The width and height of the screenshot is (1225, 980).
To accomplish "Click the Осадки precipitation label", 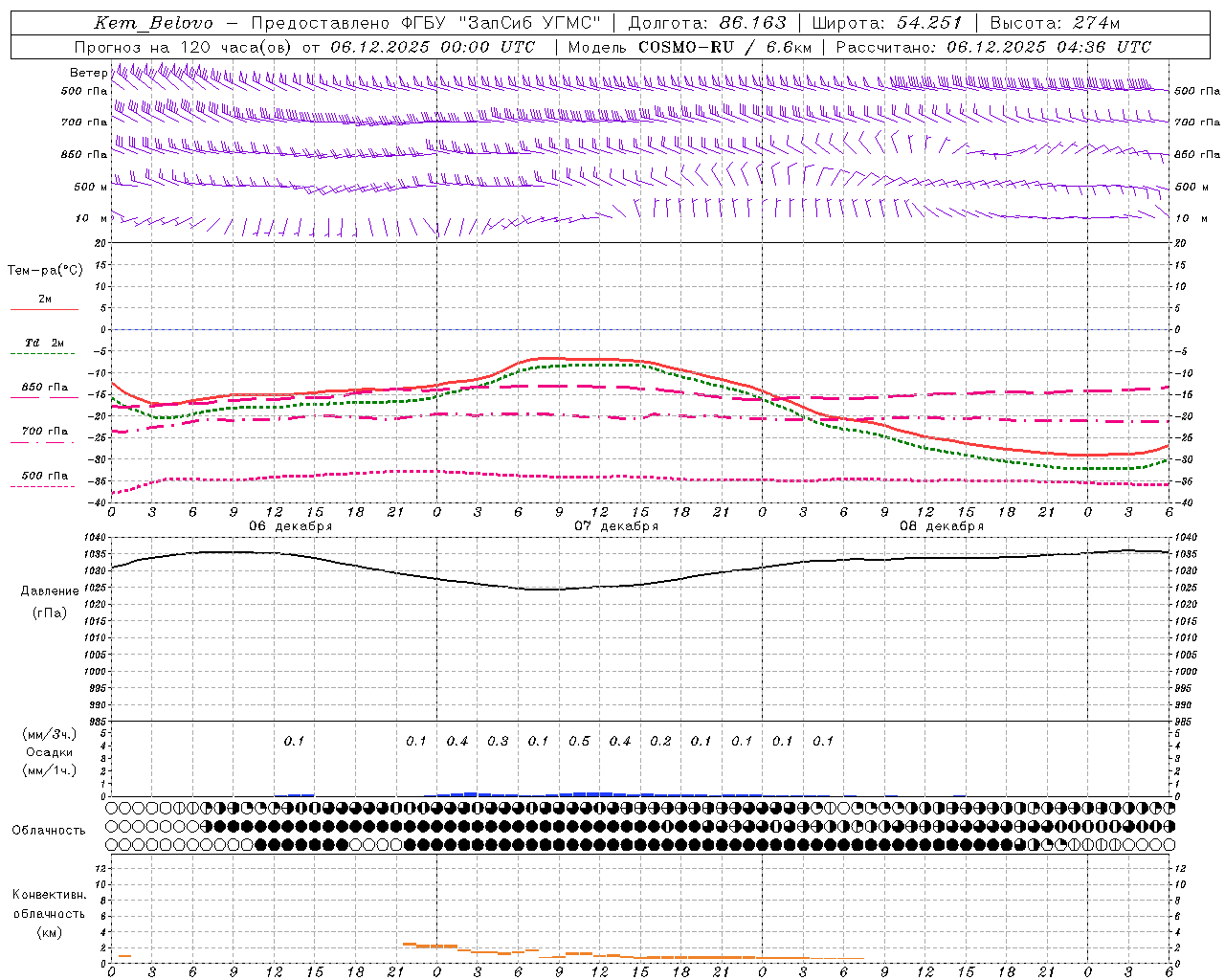I will [50, 752].
